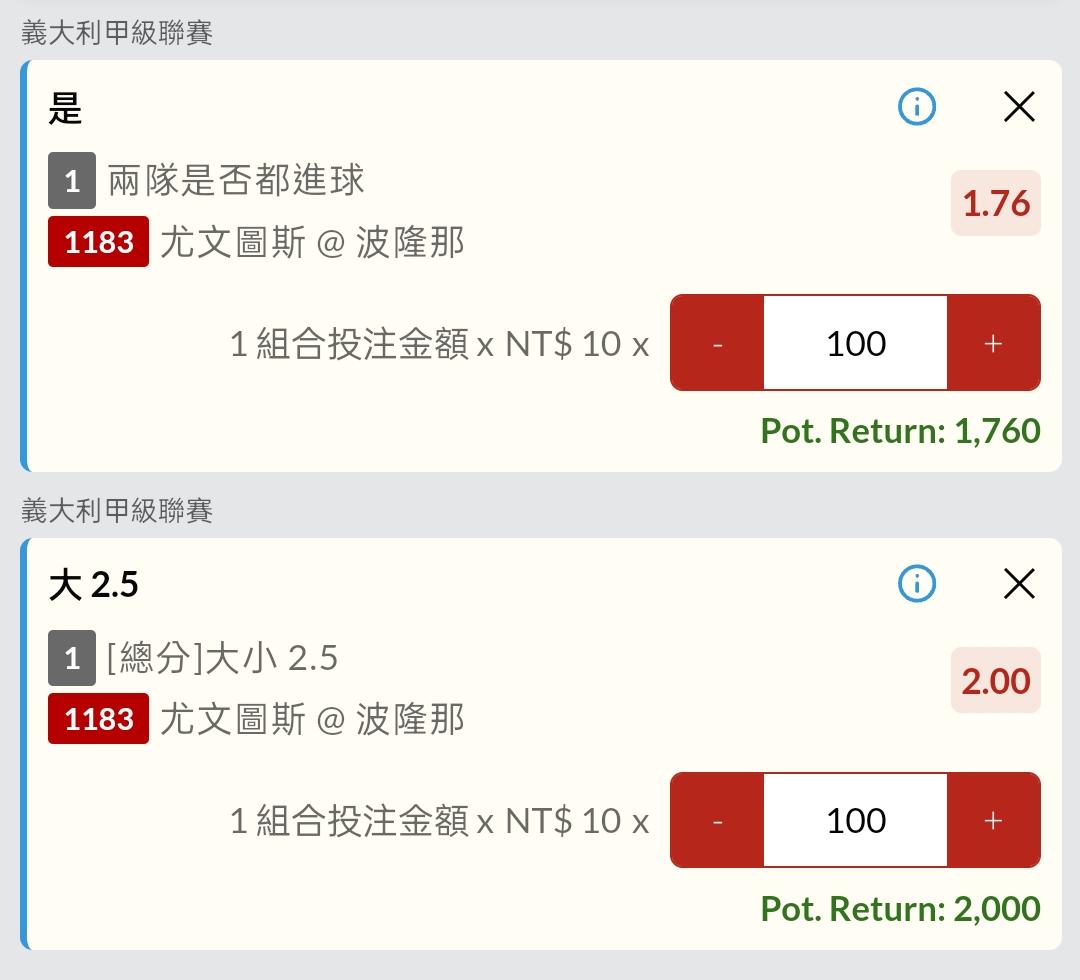Select 尤文圖斯 @ 波隆那 match in first card
This screenshot has width=1080, height=980.
(312, 242)
